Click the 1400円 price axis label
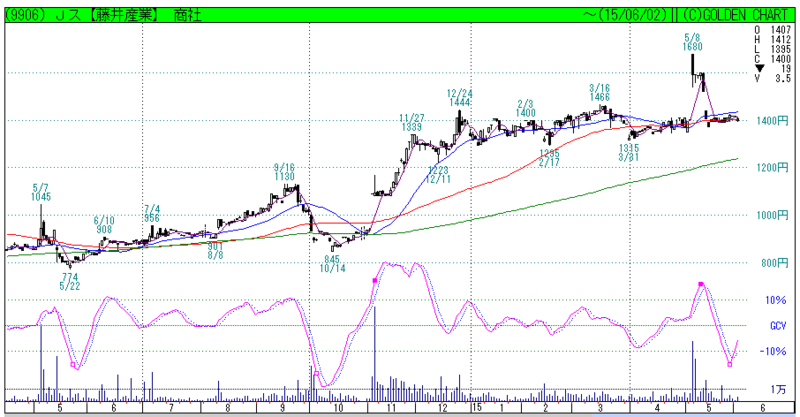The height and width of the screenshot is (417, 800). click(x=772, y=120)
